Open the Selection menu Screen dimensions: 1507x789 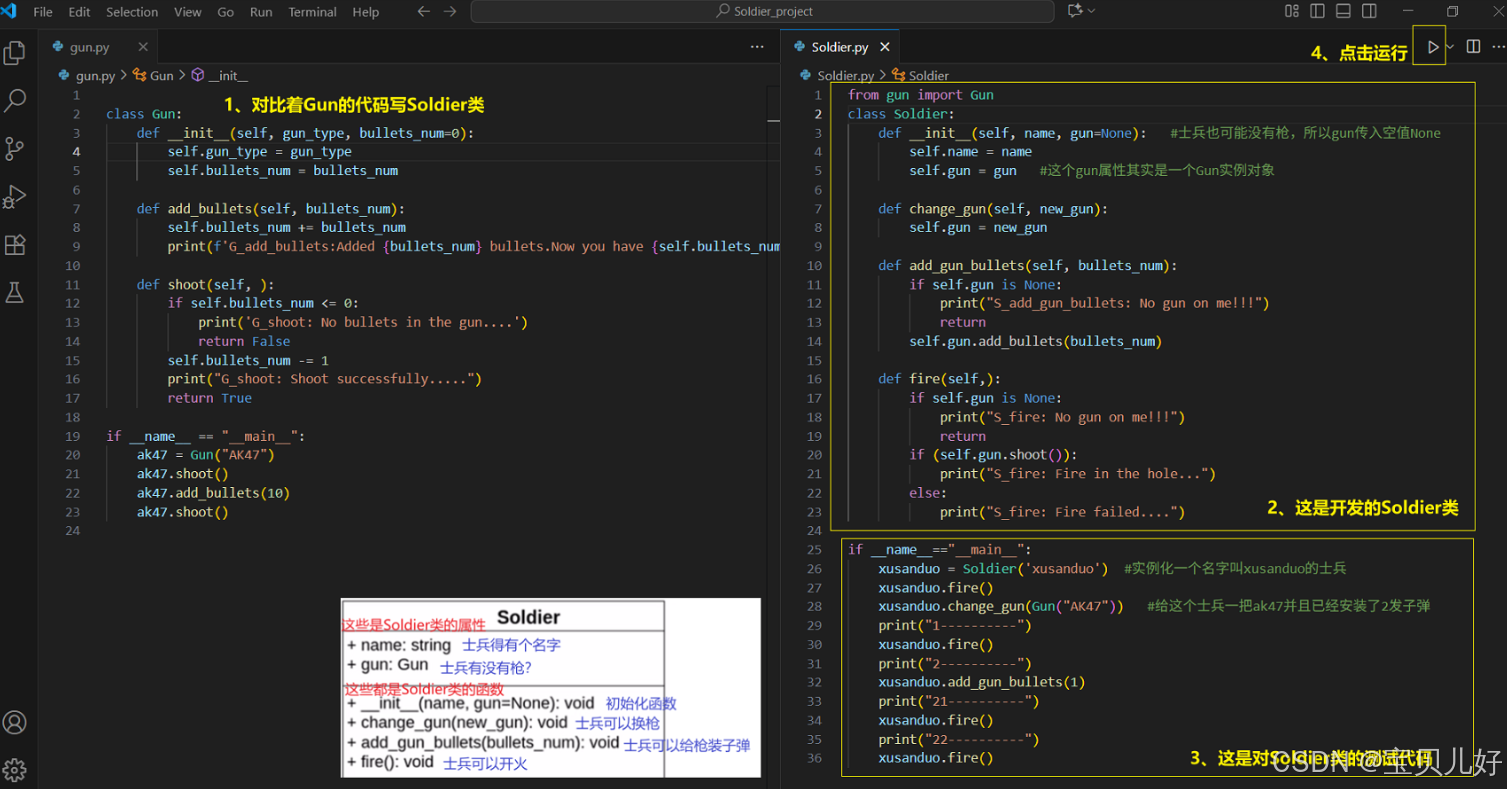[132, 12]
